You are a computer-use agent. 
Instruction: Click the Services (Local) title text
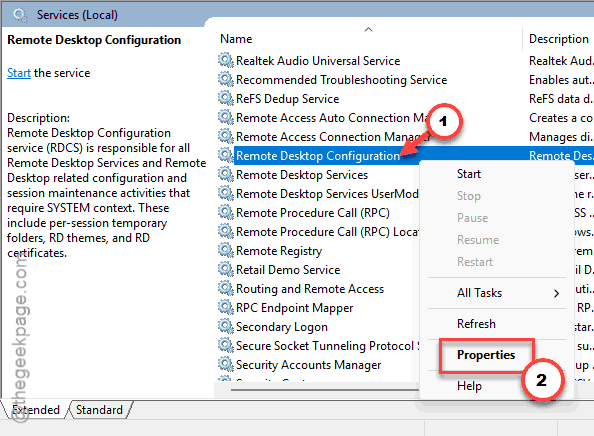click(x=77, y=15)
